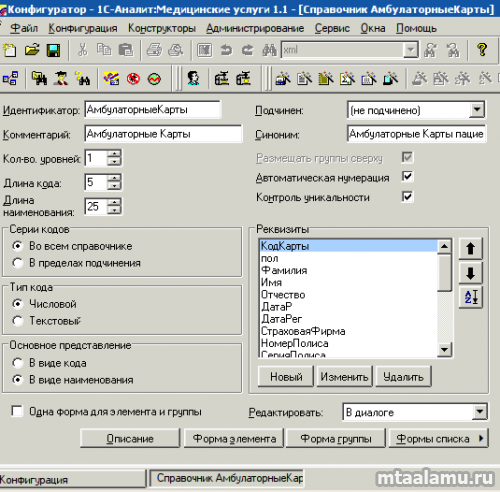This screenshot has width=500, height=492.
Task: Click the Форма группы button
Action: (x=336, y=438)
